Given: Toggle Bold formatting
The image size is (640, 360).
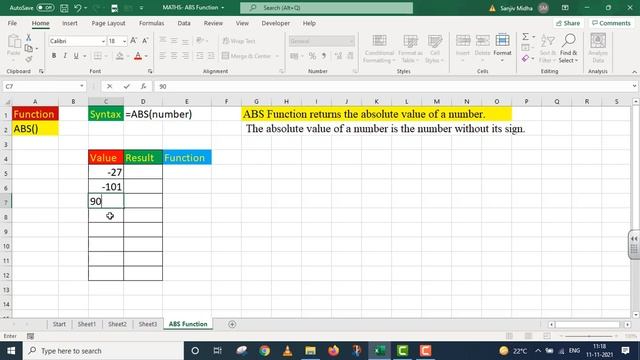Looking at the screenshot, I should coord(54,56).
